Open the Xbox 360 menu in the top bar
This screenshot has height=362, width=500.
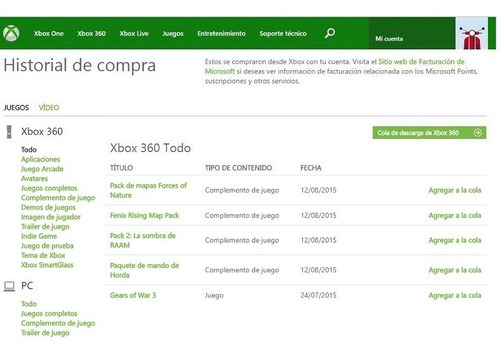click(92, 33)
